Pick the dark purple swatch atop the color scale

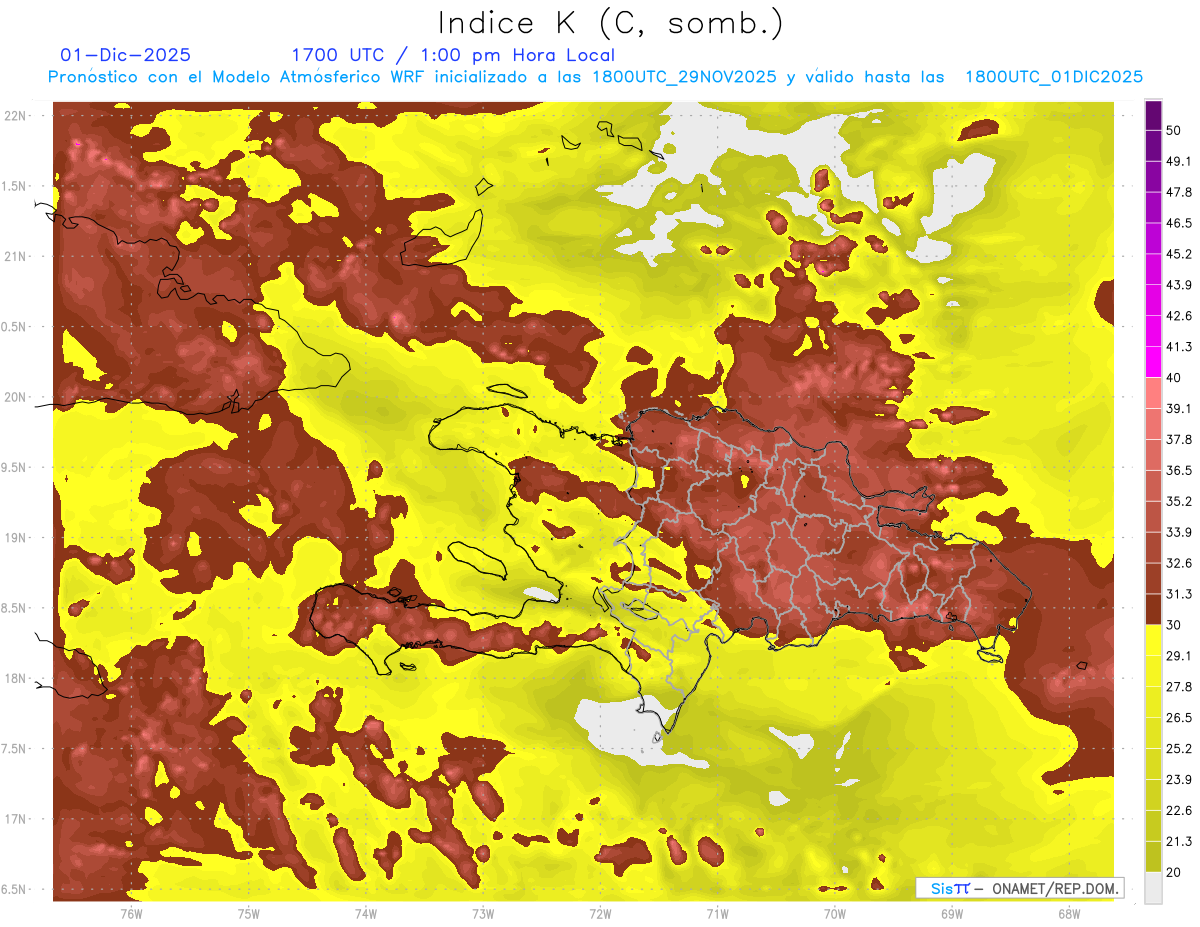pos(1153,115)
